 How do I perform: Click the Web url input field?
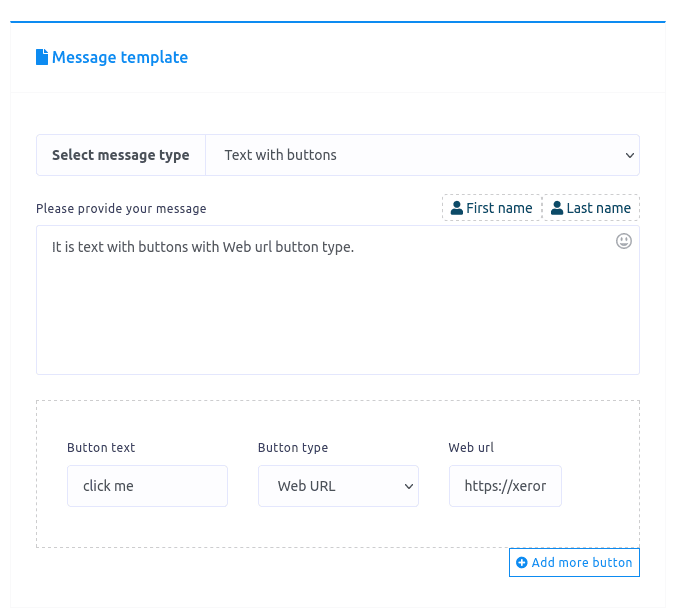[505, 486]
